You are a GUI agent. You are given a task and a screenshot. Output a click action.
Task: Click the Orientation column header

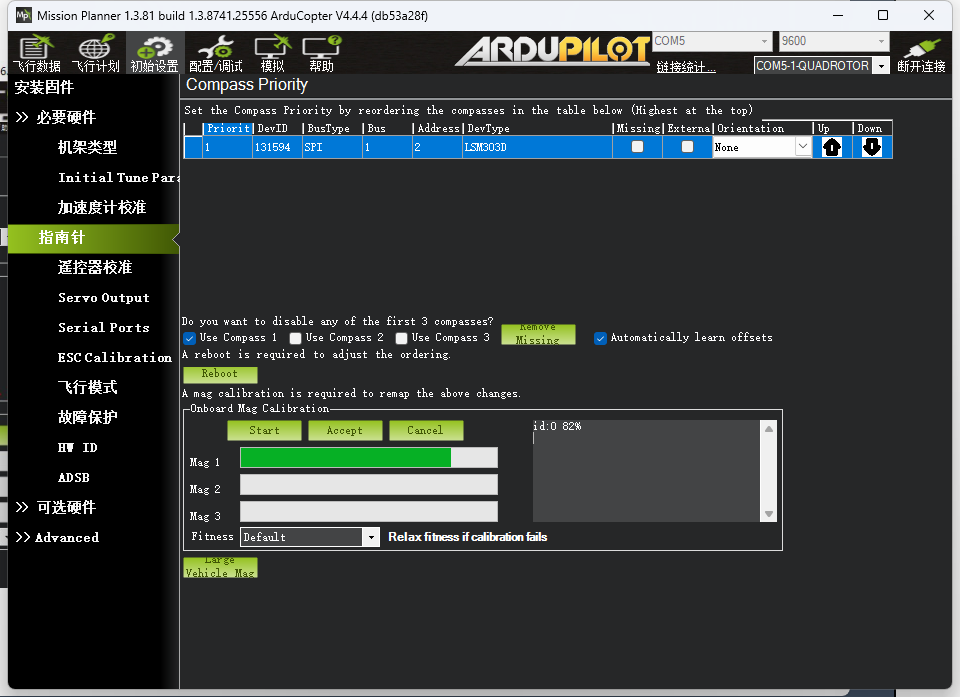tap(762, 128)
